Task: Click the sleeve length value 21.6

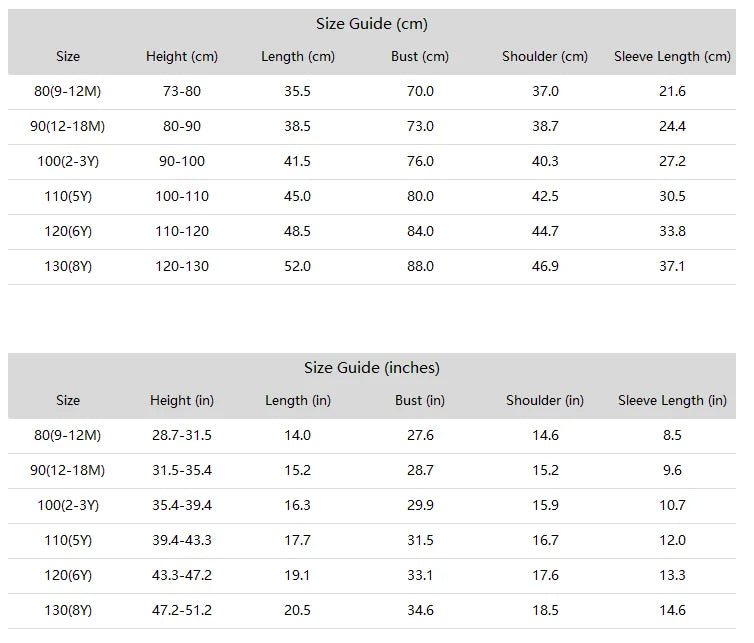Action: pos(672,91)
